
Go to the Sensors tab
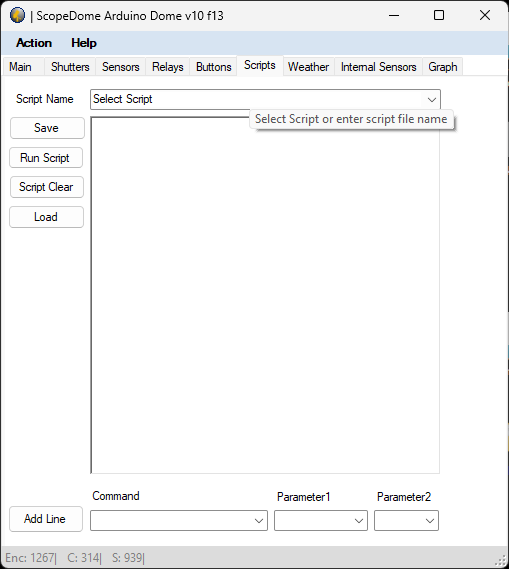[x=120, y=67]
